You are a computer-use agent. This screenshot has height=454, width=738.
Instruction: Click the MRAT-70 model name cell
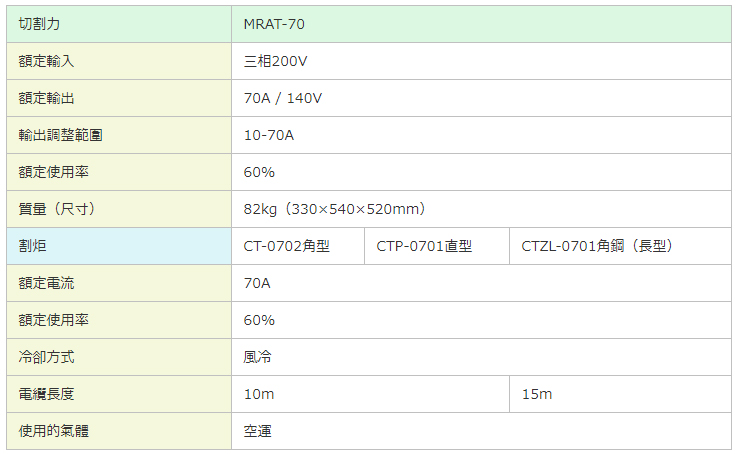tap(274, 24)
